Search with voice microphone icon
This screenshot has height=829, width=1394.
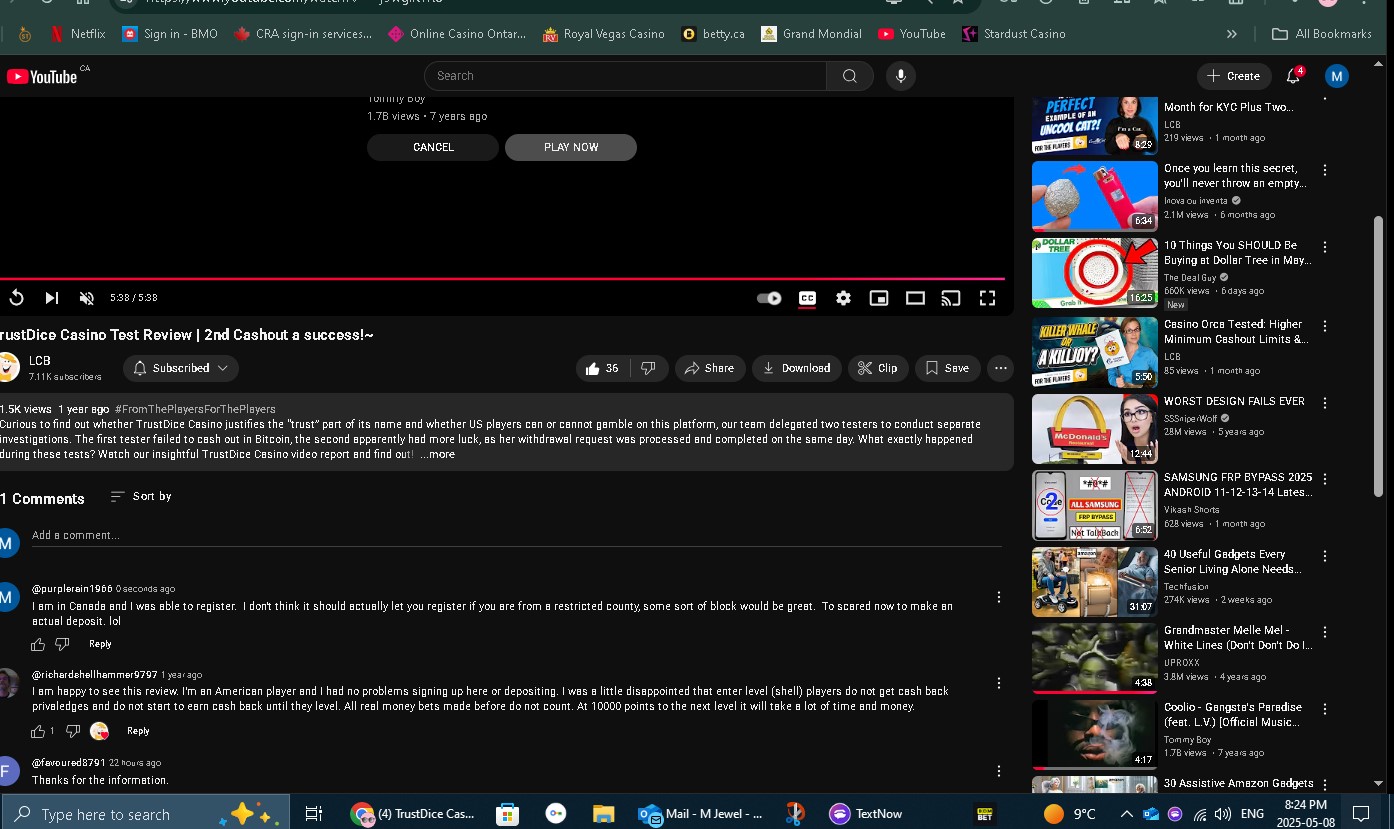[x=900, y=76]
